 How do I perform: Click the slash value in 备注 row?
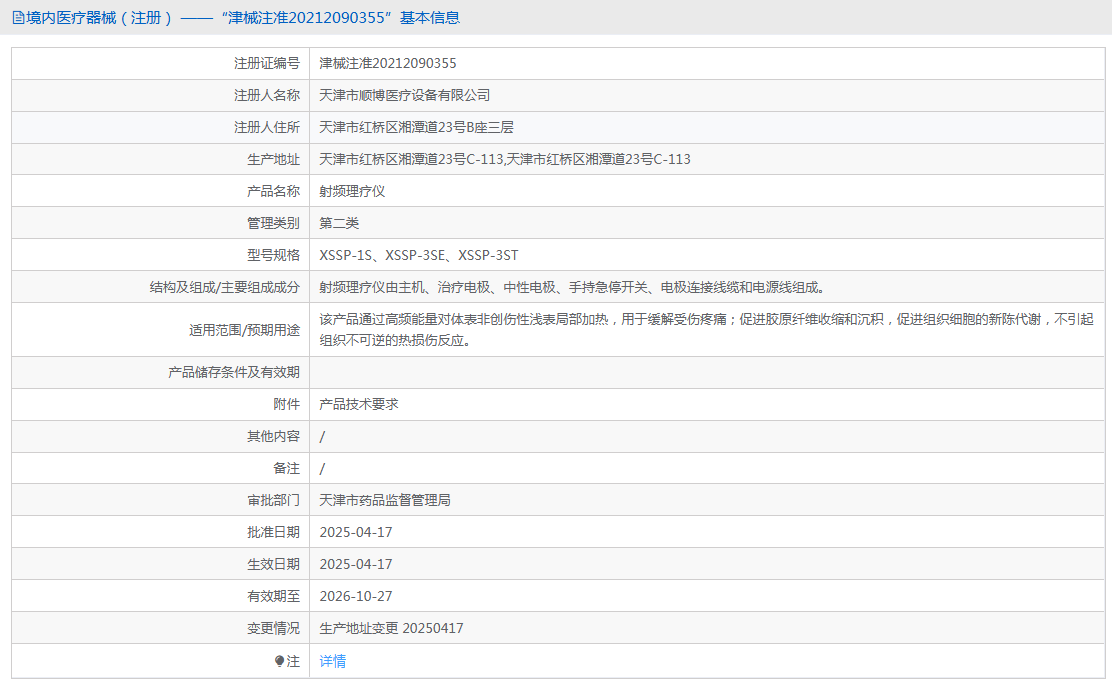[322, 469]
